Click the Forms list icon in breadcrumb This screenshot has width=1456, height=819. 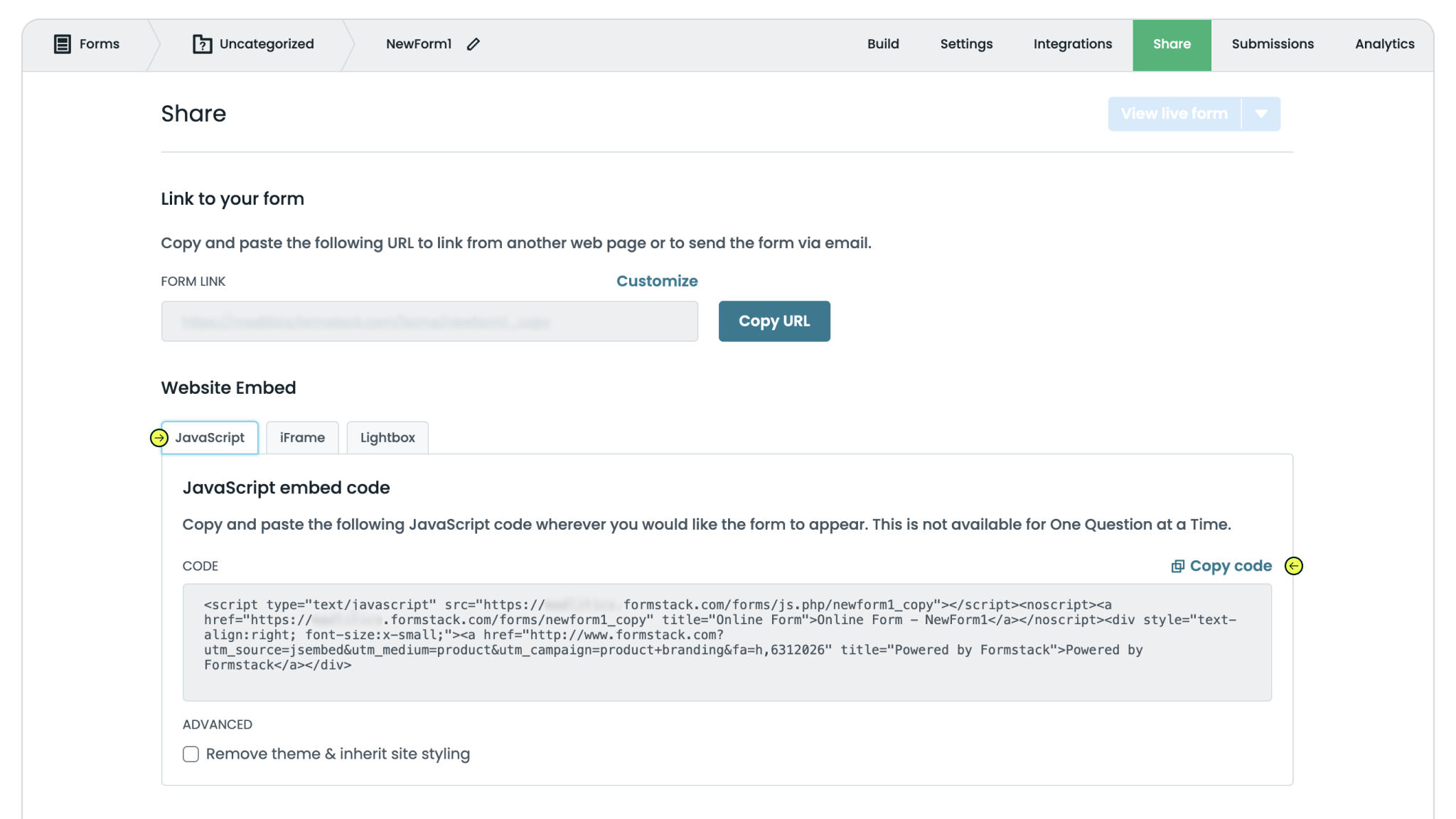coord(63,44)
